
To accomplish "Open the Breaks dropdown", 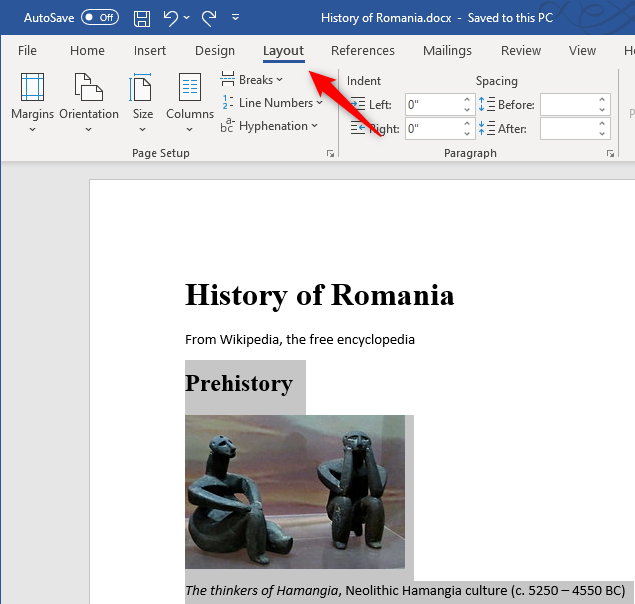I will (251, 80).
